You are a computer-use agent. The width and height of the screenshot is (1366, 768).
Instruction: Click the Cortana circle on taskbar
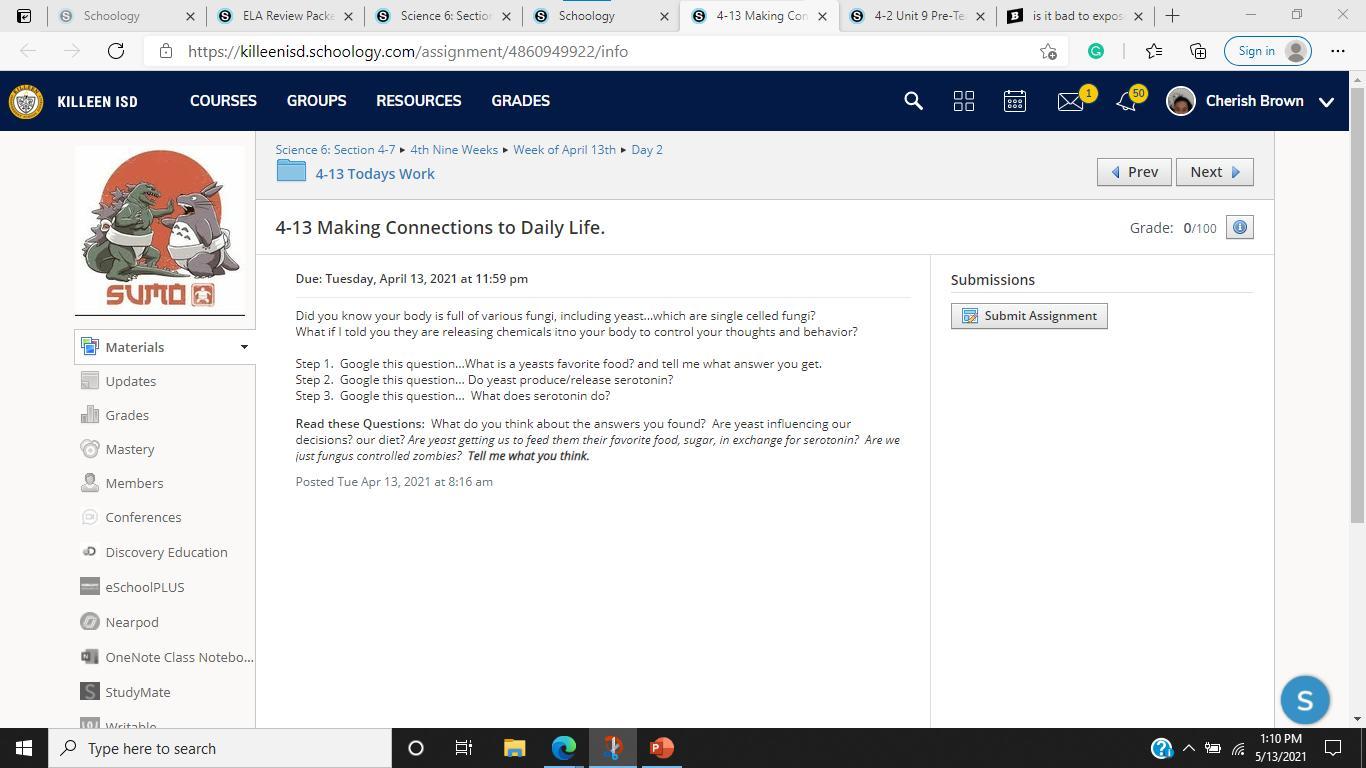click(x=416, y=748)
